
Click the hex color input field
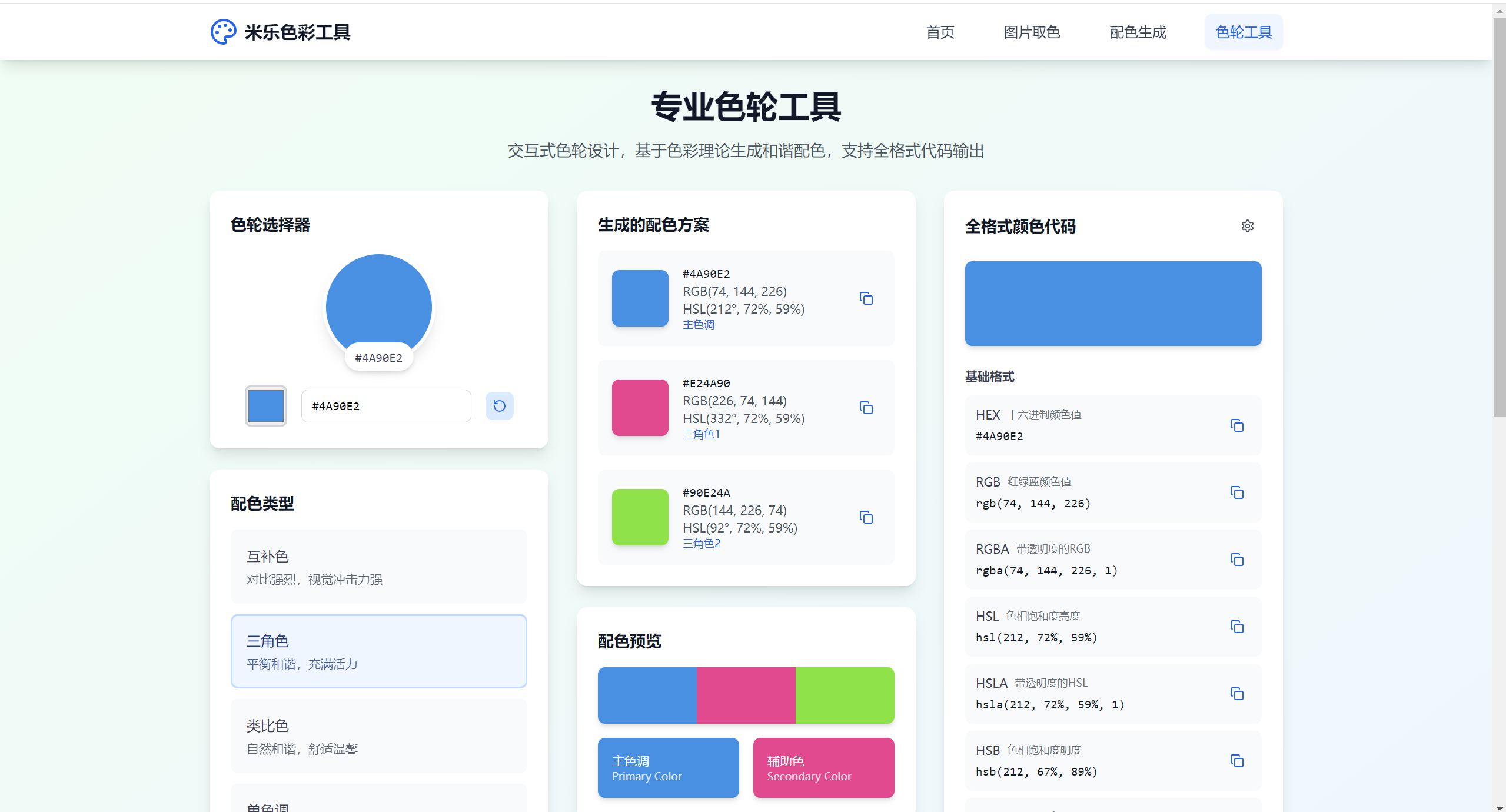click(x=386, y=406)
